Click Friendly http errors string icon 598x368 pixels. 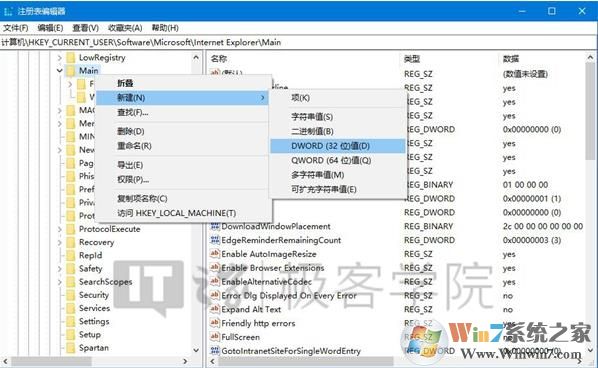point(215,323)
